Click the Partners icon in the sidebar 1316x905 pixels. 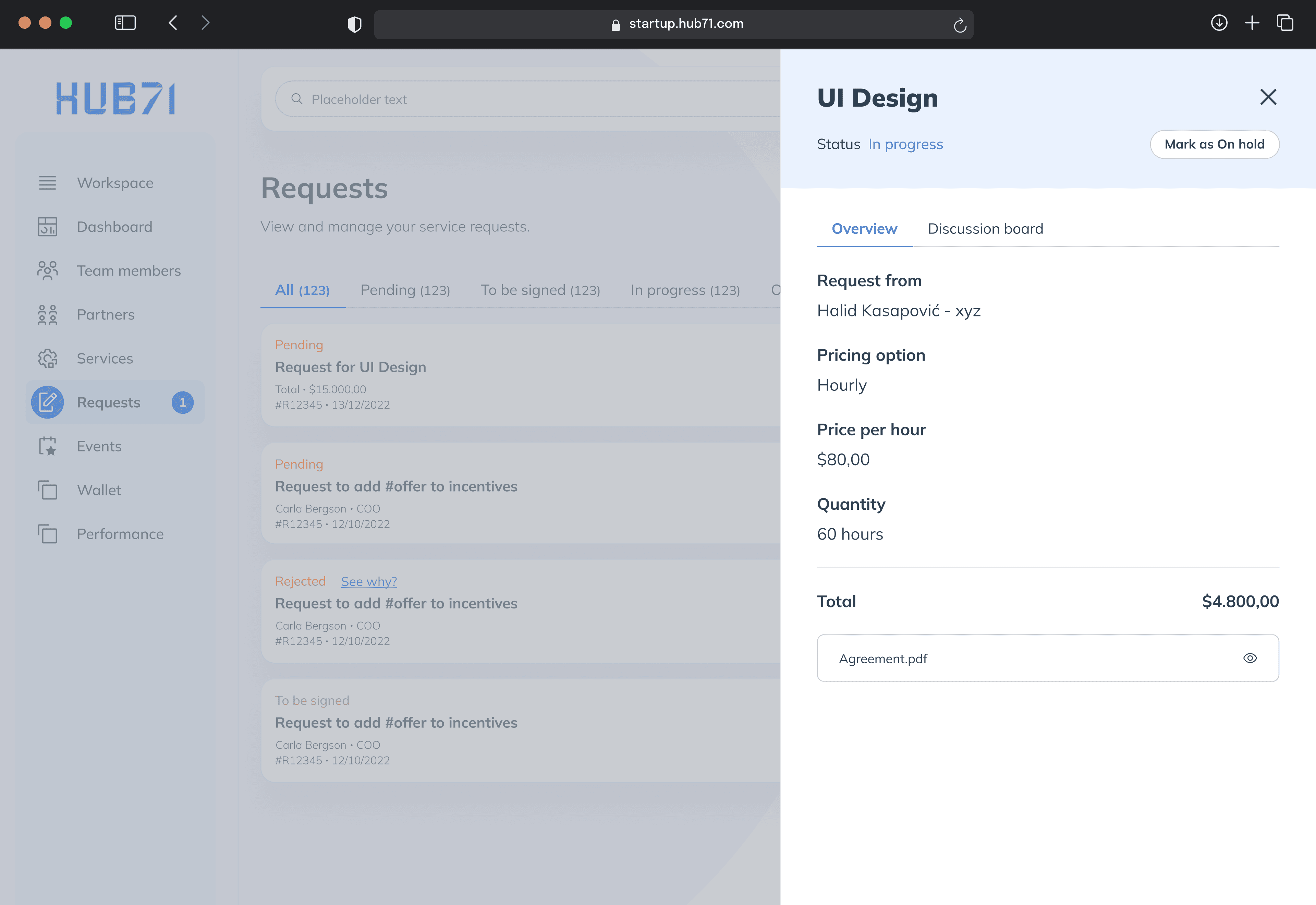[48, 315]
